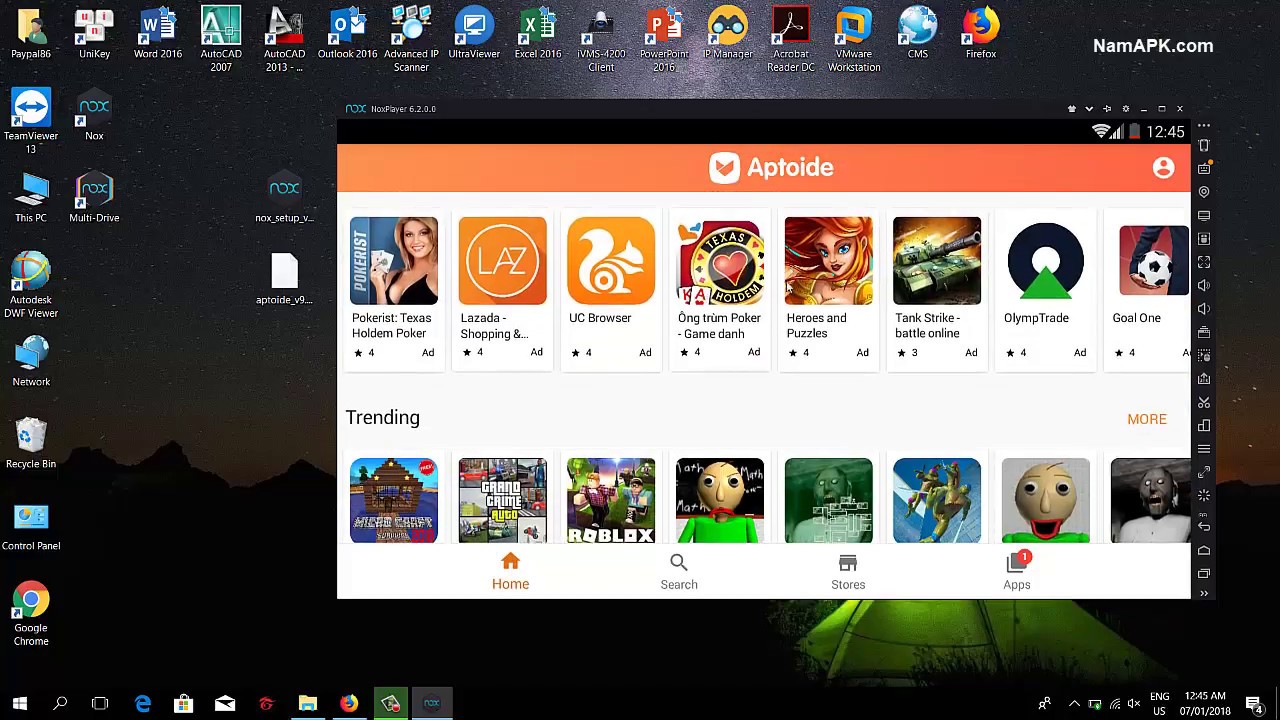
Task: Switch to the Home tab in Aptoide
Action: pos(510,572)
